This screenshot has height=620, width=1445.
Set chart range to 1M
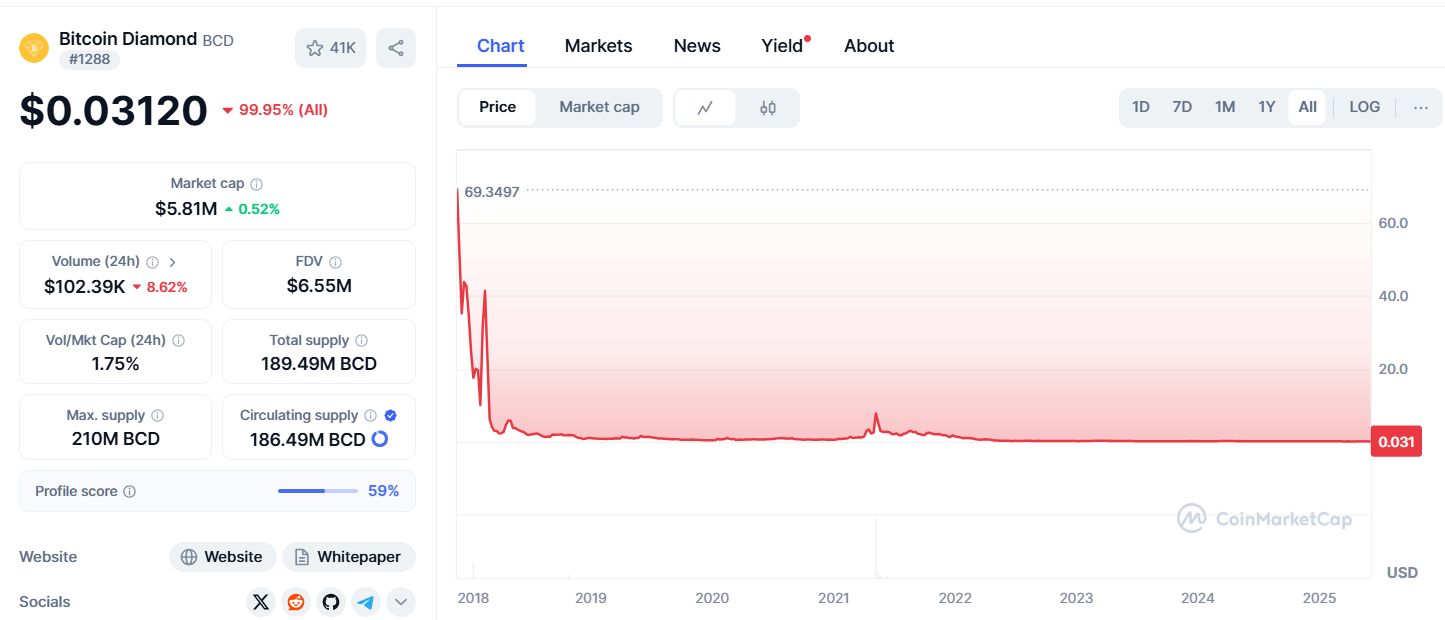coord(1225,107)
